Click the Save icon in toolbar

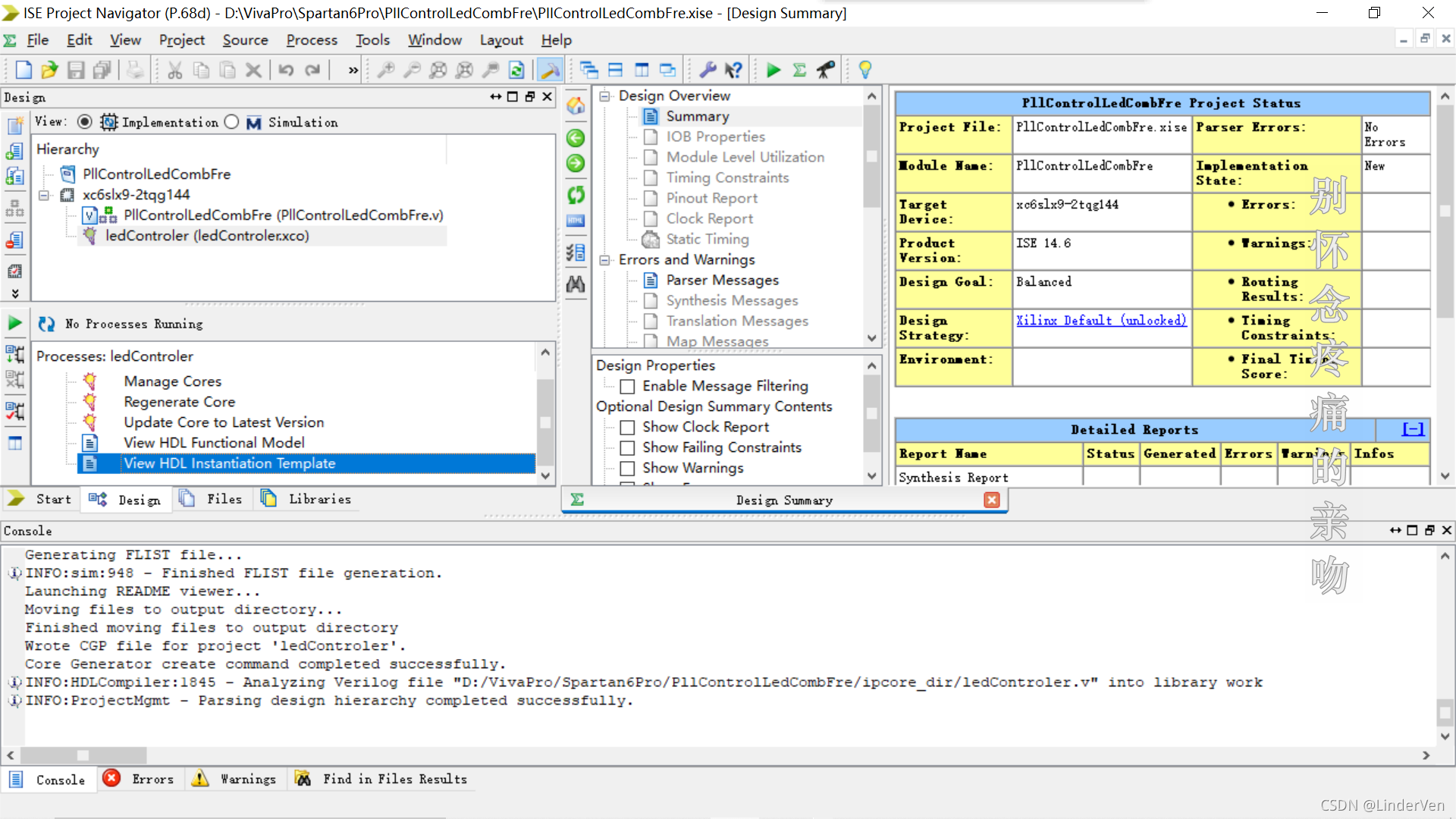76,71
